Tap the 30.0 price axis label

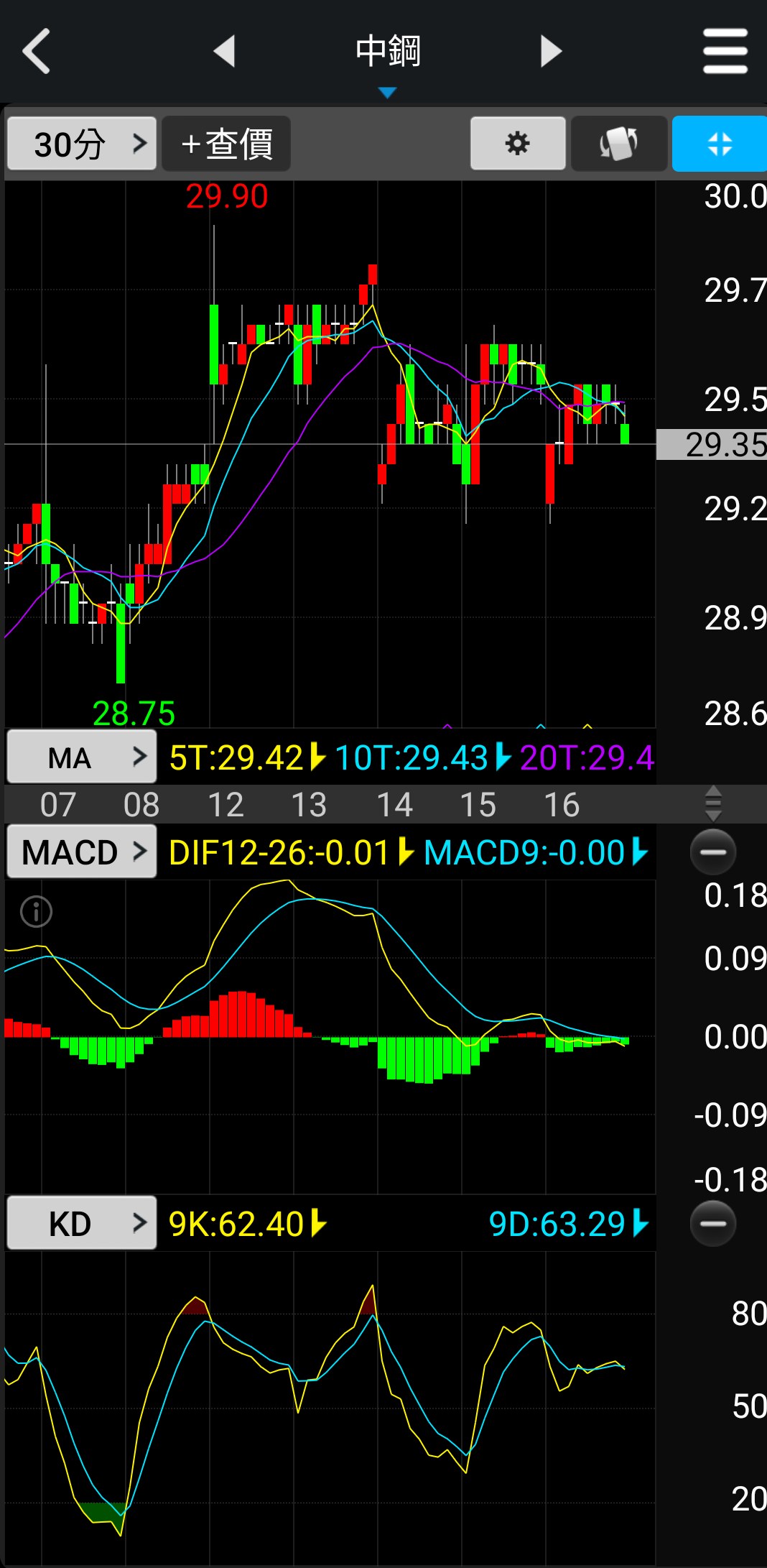(x=735, y=196)
